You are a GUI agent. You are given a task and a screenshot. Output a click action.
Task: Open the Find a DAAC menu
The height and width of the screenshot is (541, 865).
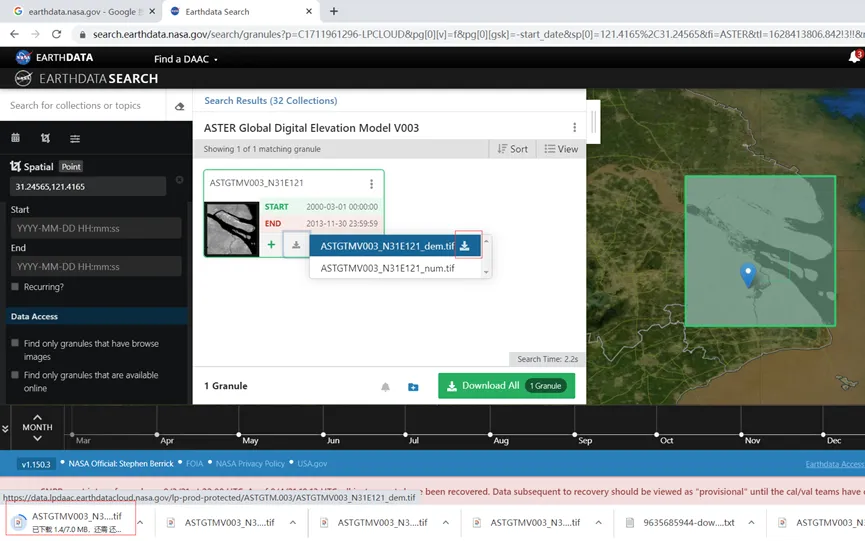185,59
